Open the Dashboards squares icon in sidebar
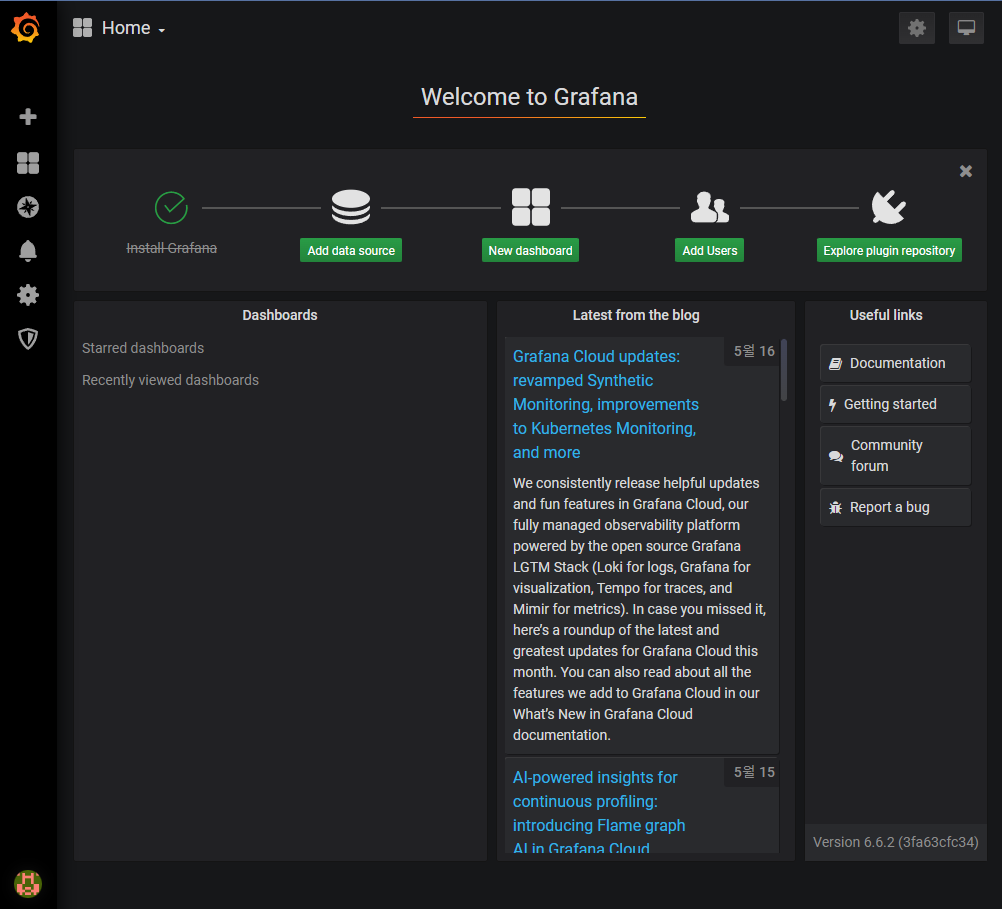Image resolution: width=1002 pixels, height=909 pixels. pos(27,163)
